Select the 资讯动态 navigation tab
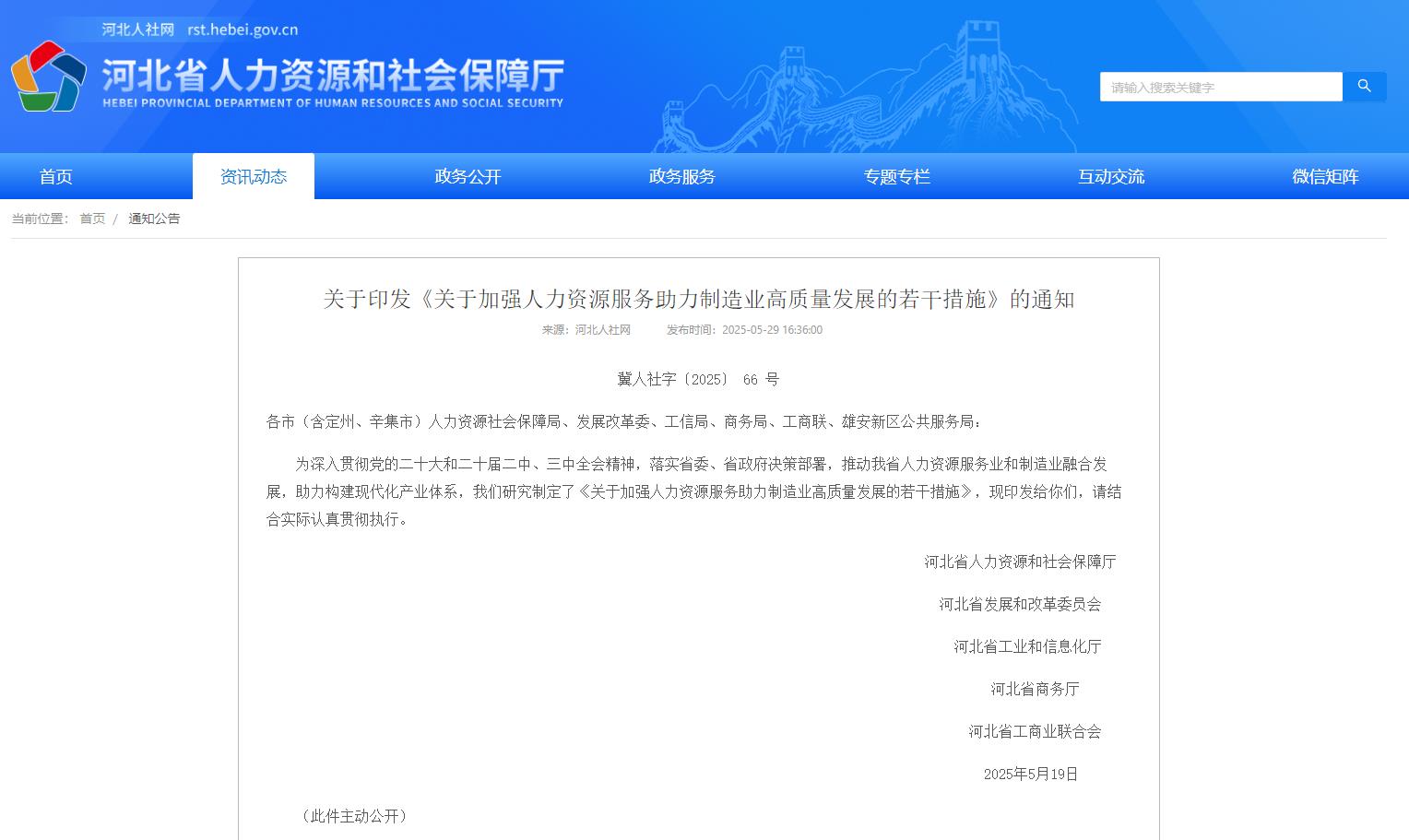Screen dimensions: 1409x840 coord(253,176)
